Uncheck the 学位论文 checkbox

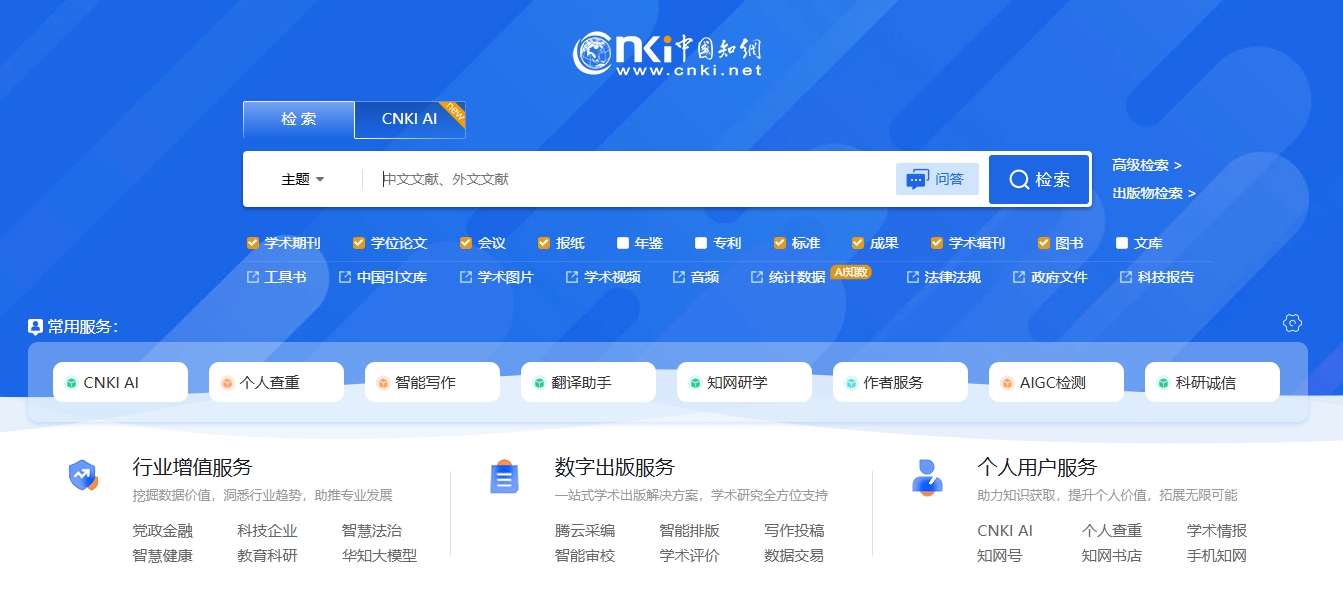coord(359,243)
